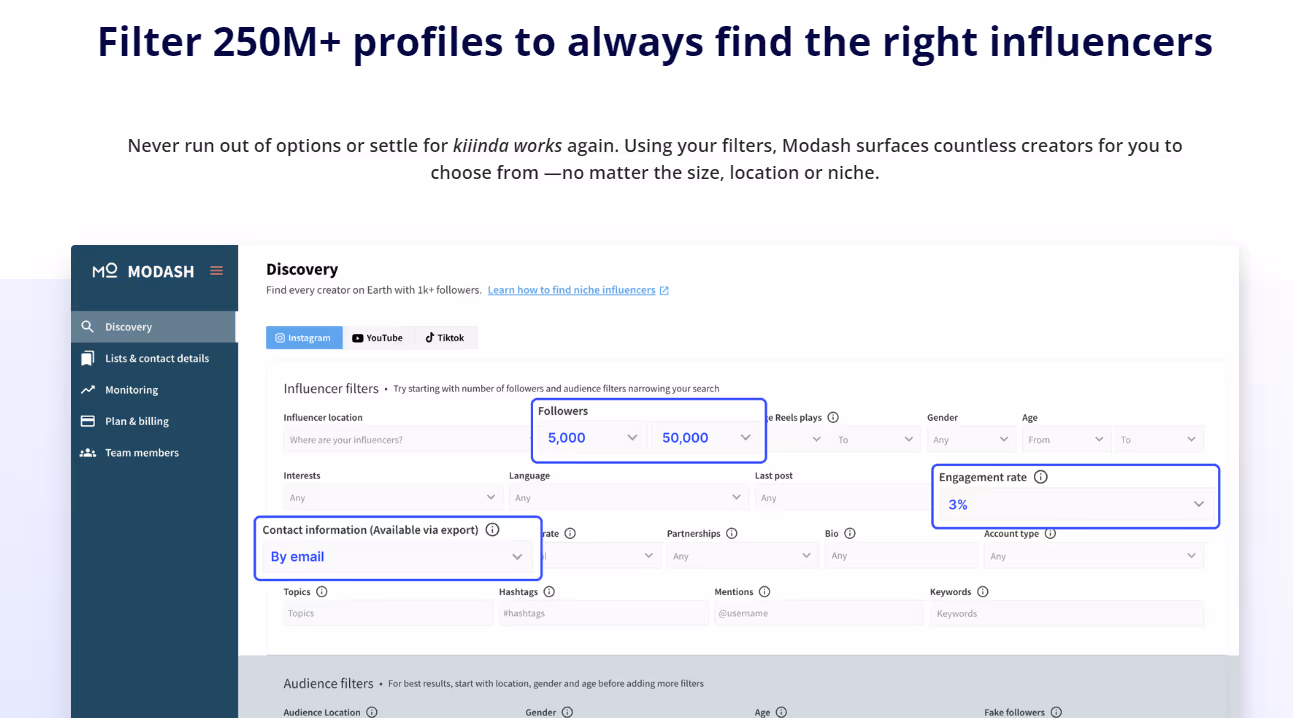Open the Gender Any dropdown
1293x718 pixels.
coord(972,439)
